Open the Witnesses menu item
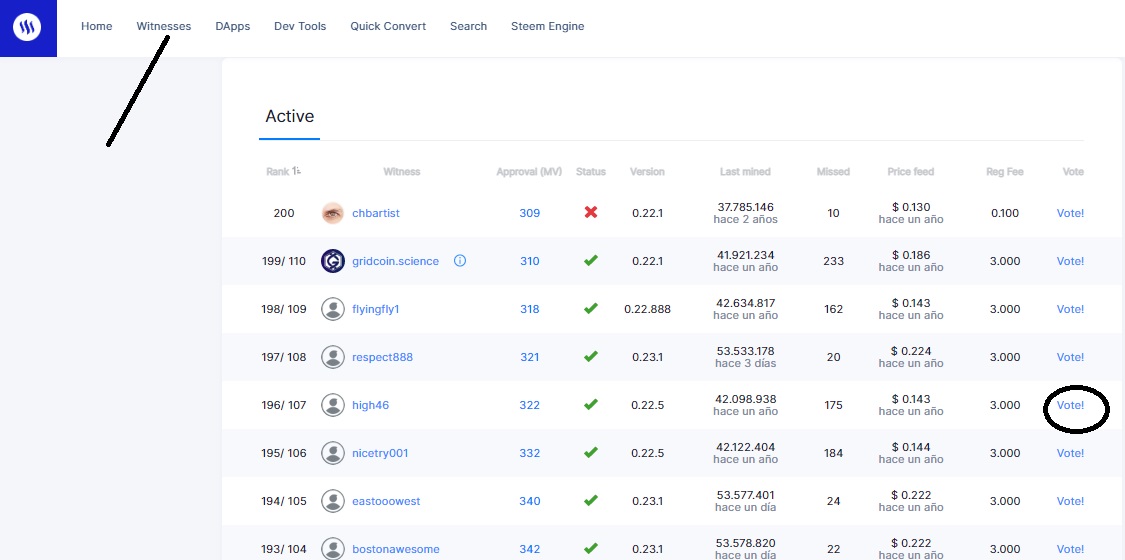This screenshot has width=1125, height=560. pos(164,26)
